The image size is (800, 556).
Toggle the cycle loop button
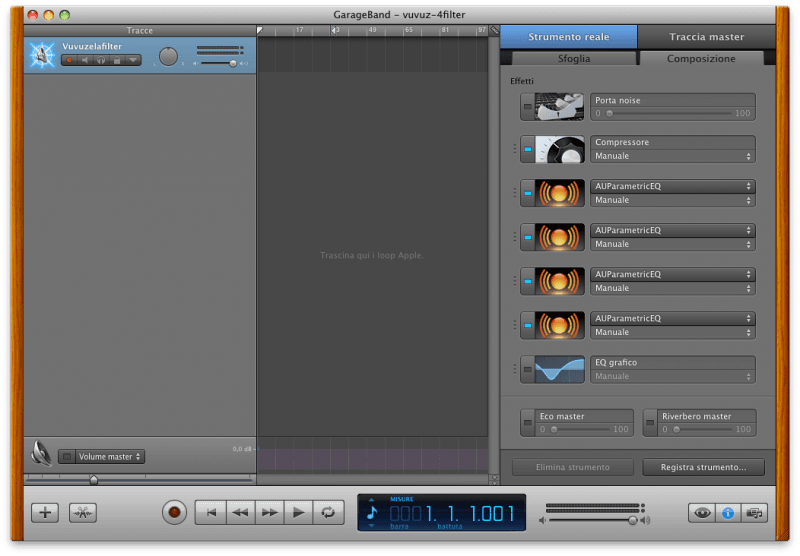(326, 512)
